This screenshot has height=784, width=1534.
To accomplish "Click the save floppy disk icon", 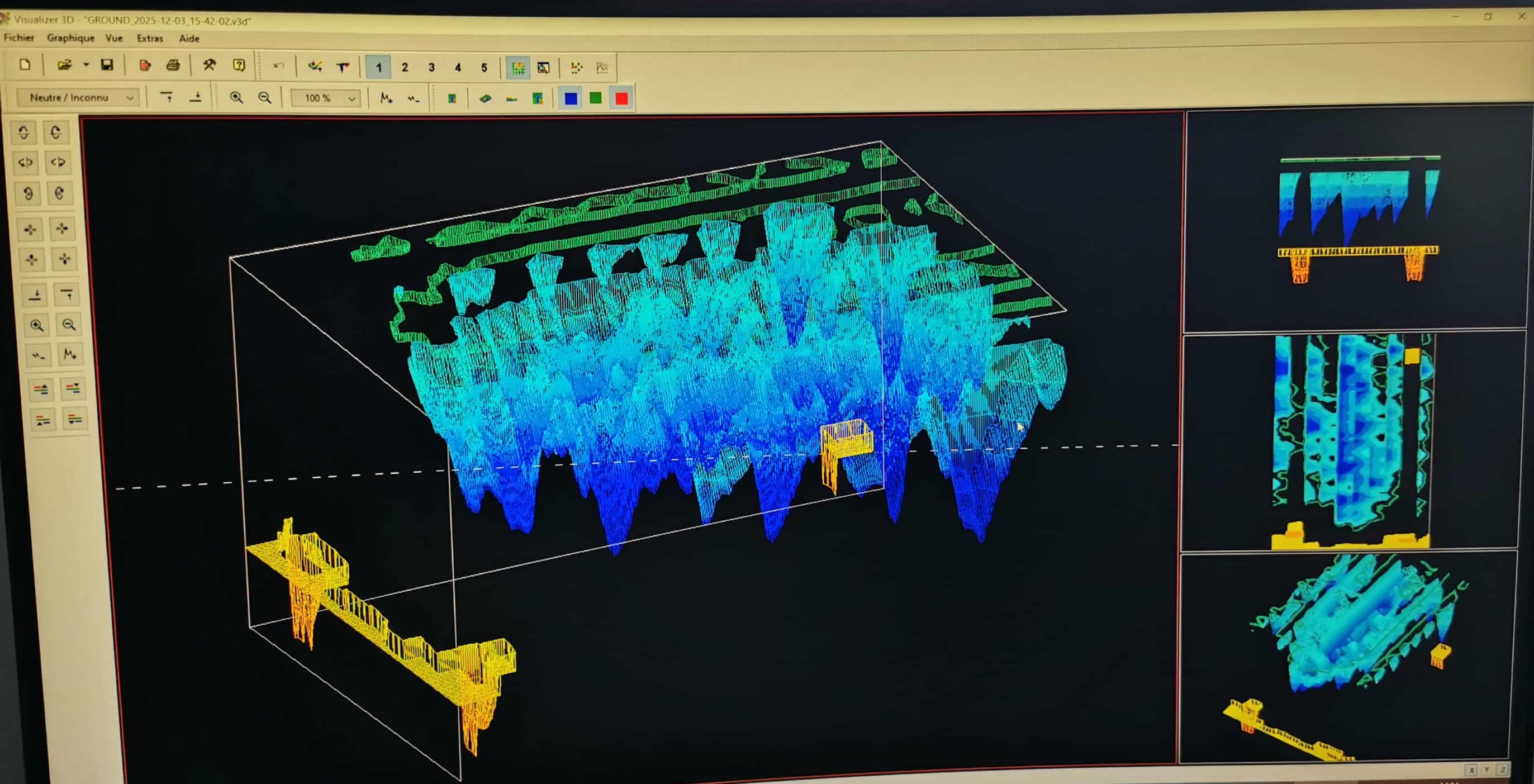I will pyautogui.click(x=107, y=65).
